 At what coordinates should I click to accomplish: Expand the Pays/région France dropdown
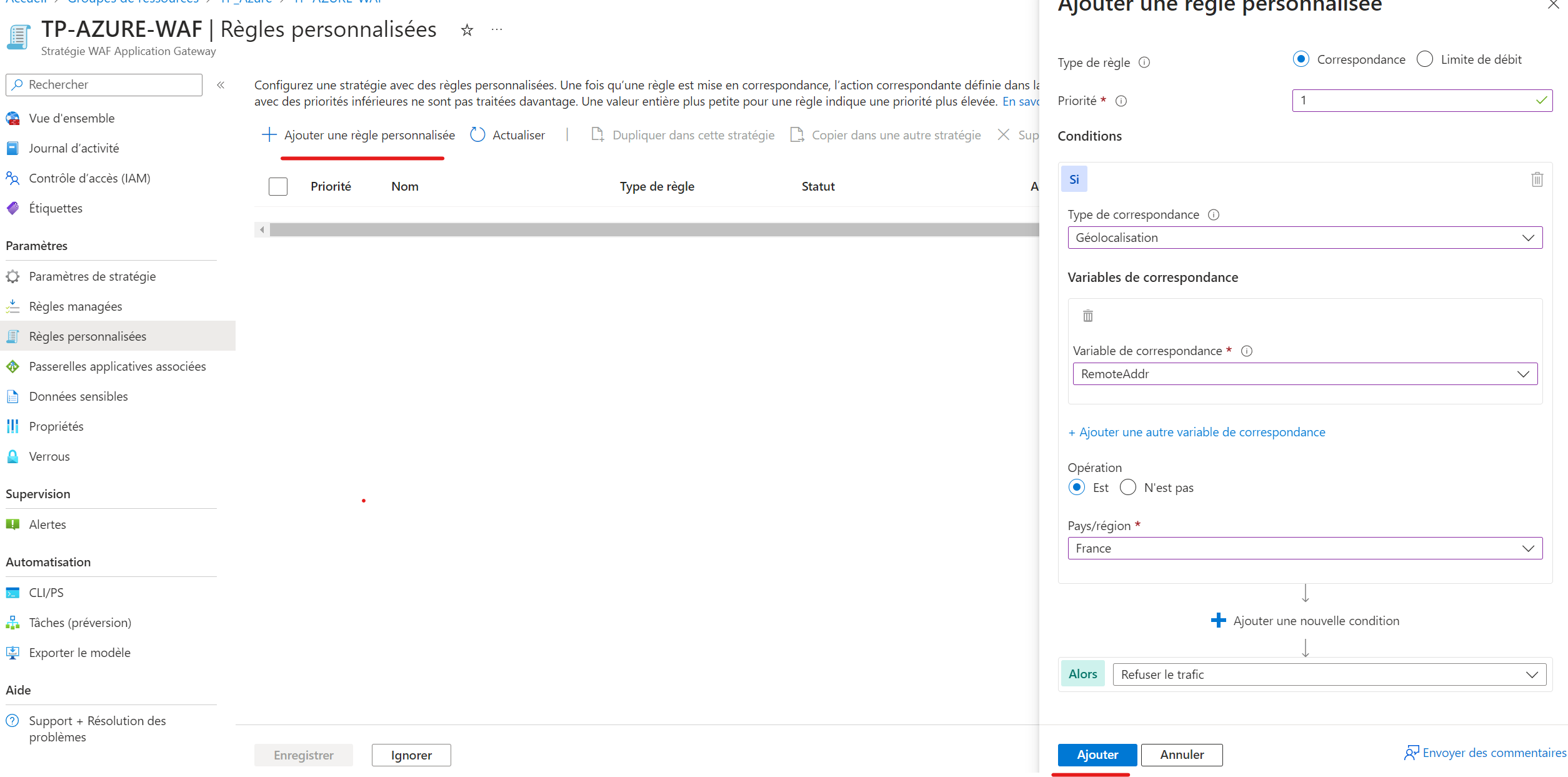click(x=1304, y=548)
